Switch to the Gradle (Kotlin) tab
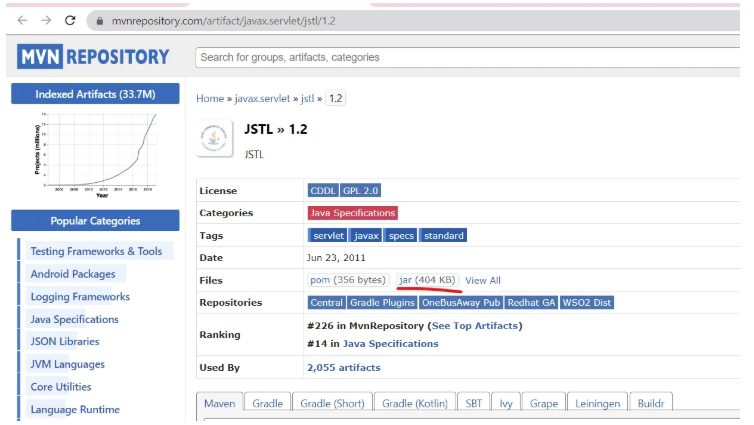The width and height of the screenshot is (754, 425). coord(415,403)
